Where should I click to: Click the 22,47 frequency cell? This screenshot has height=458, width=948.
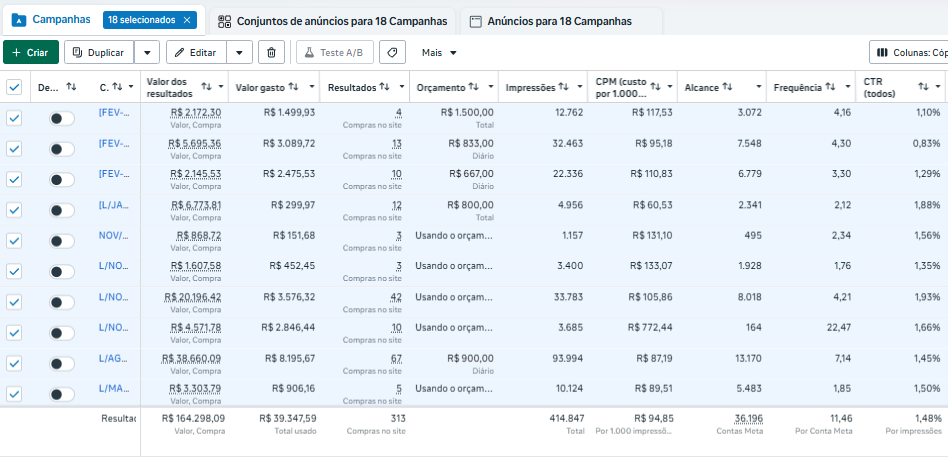pos(840,327)
